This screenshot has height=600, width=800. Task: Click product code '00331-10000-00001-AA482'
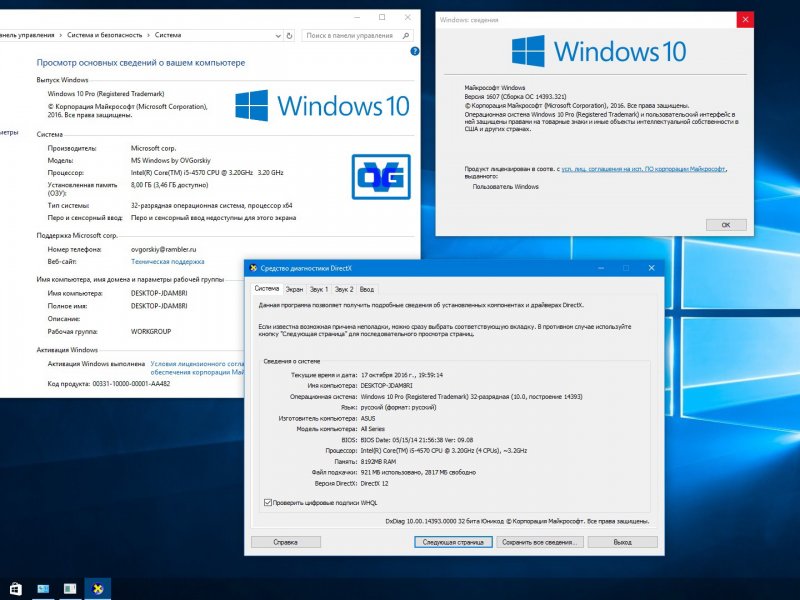tap(131, 384)
